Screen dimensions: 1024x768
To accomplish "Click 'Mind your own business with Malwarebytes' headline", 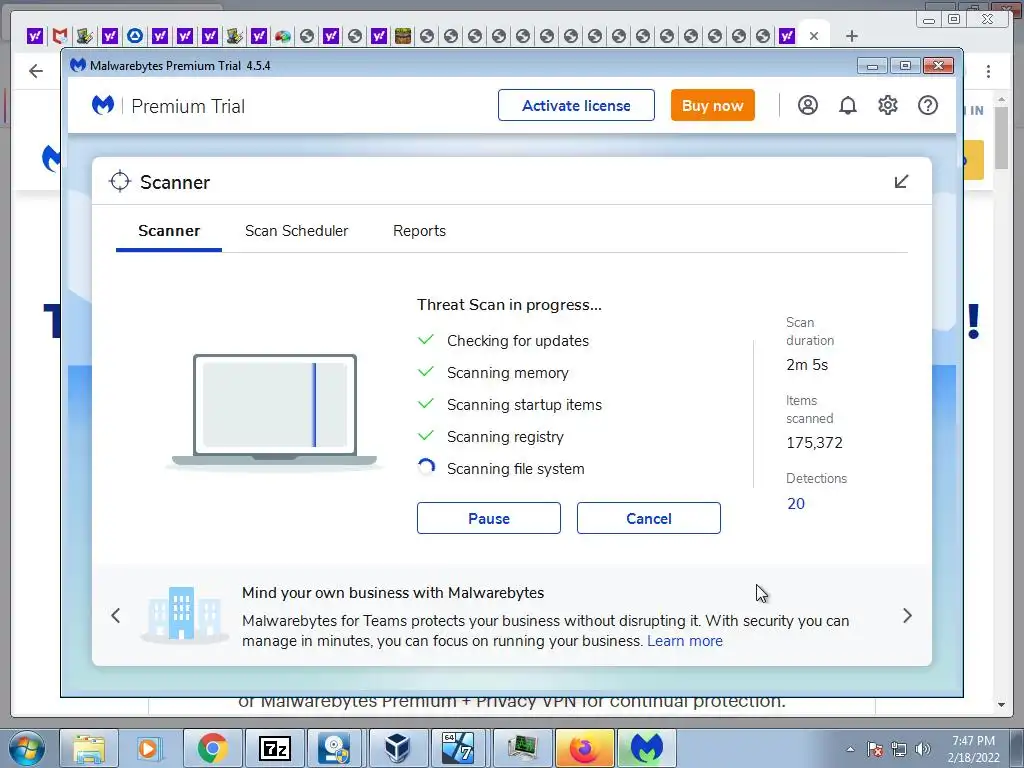I will tap(392, 593).
